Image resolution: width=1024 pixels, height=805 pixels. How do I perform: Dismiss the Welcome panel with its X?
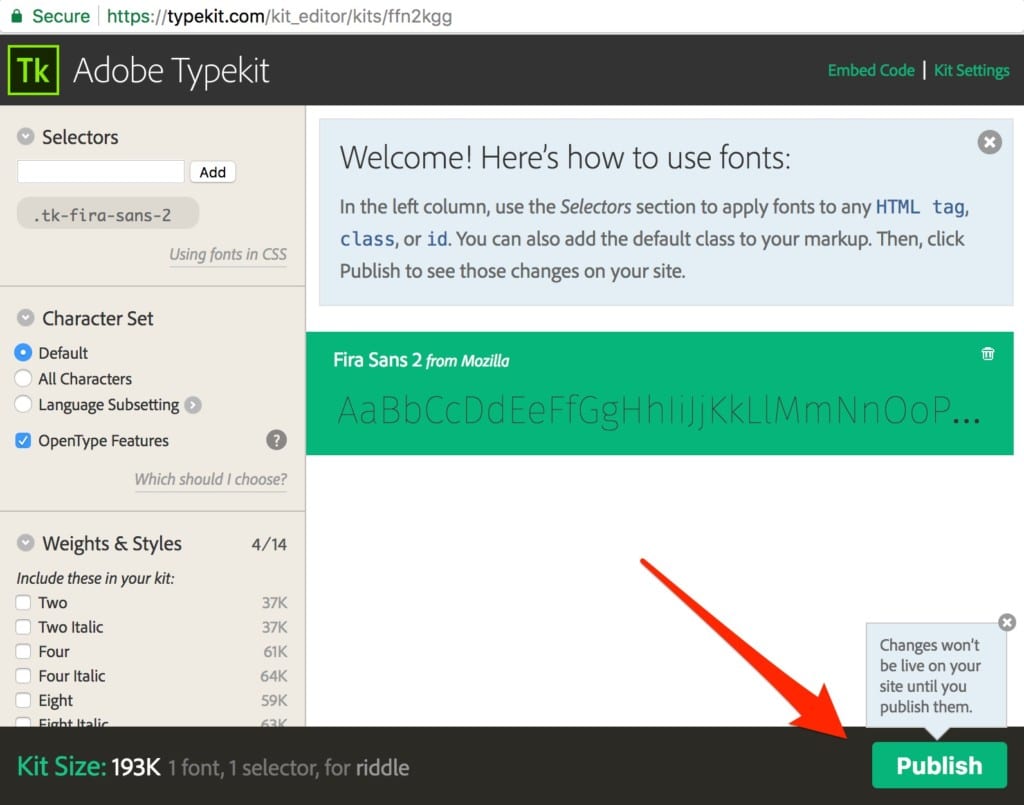pos(989,142)
